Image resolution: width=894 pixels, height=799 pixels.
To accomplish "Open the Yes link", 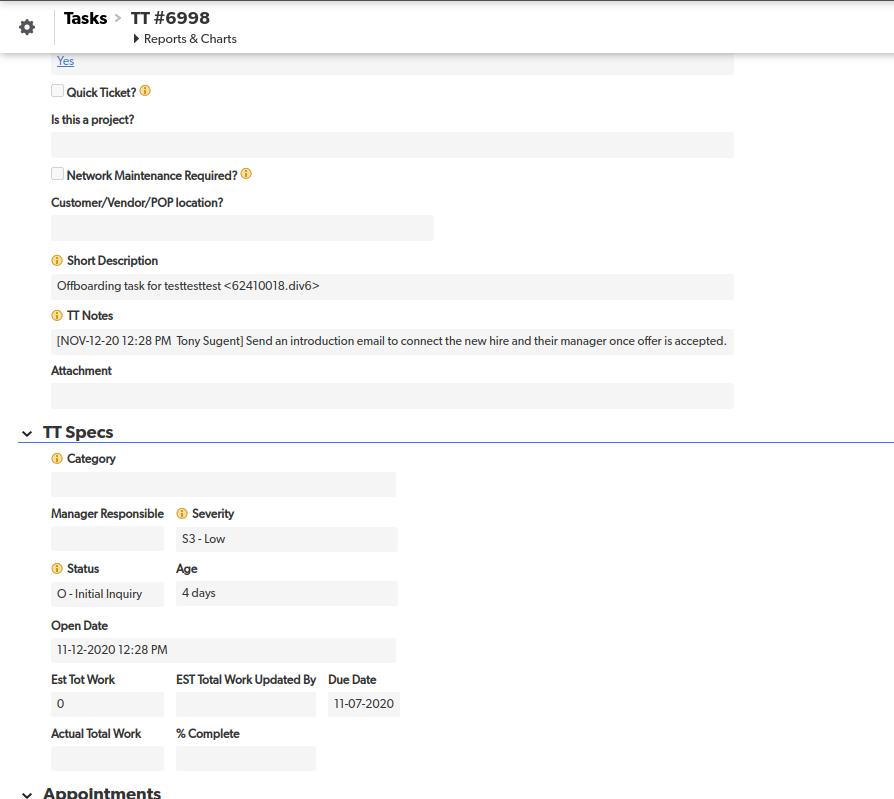I will [x=66, y=61].
